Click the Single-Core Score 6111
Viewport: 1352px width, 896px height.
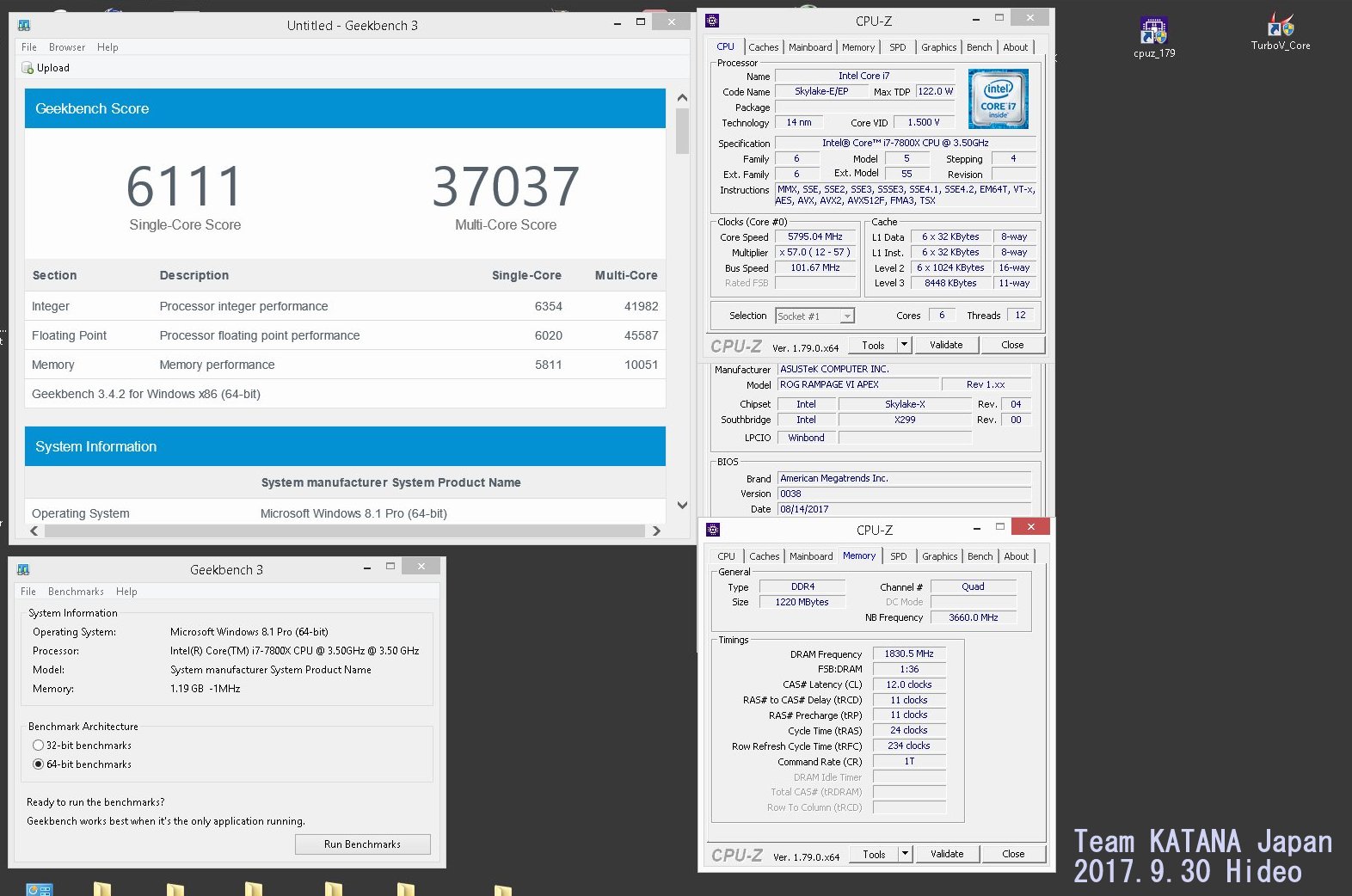184,187
